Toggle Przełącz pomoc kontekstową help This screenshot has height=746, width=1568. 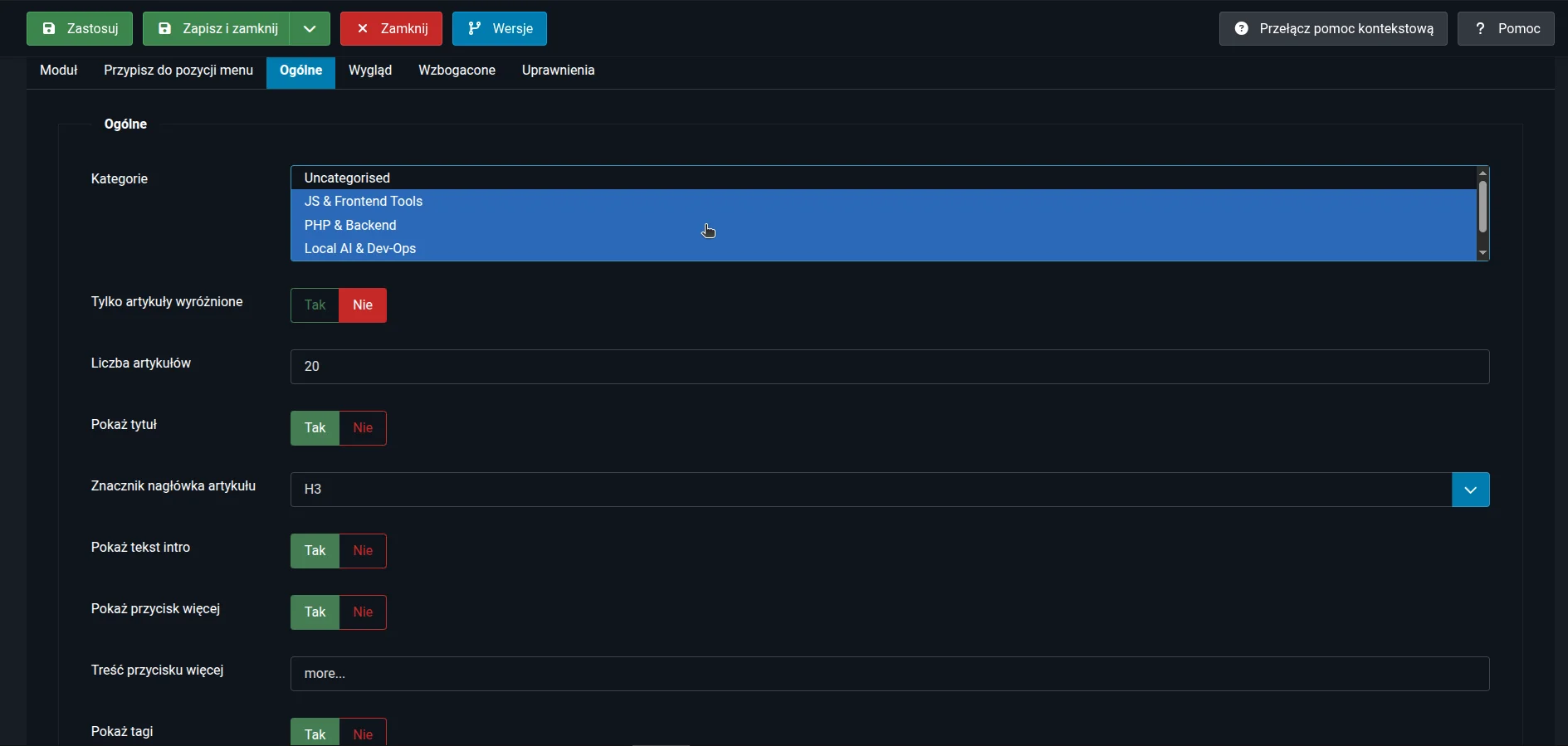coord(1333,29)
